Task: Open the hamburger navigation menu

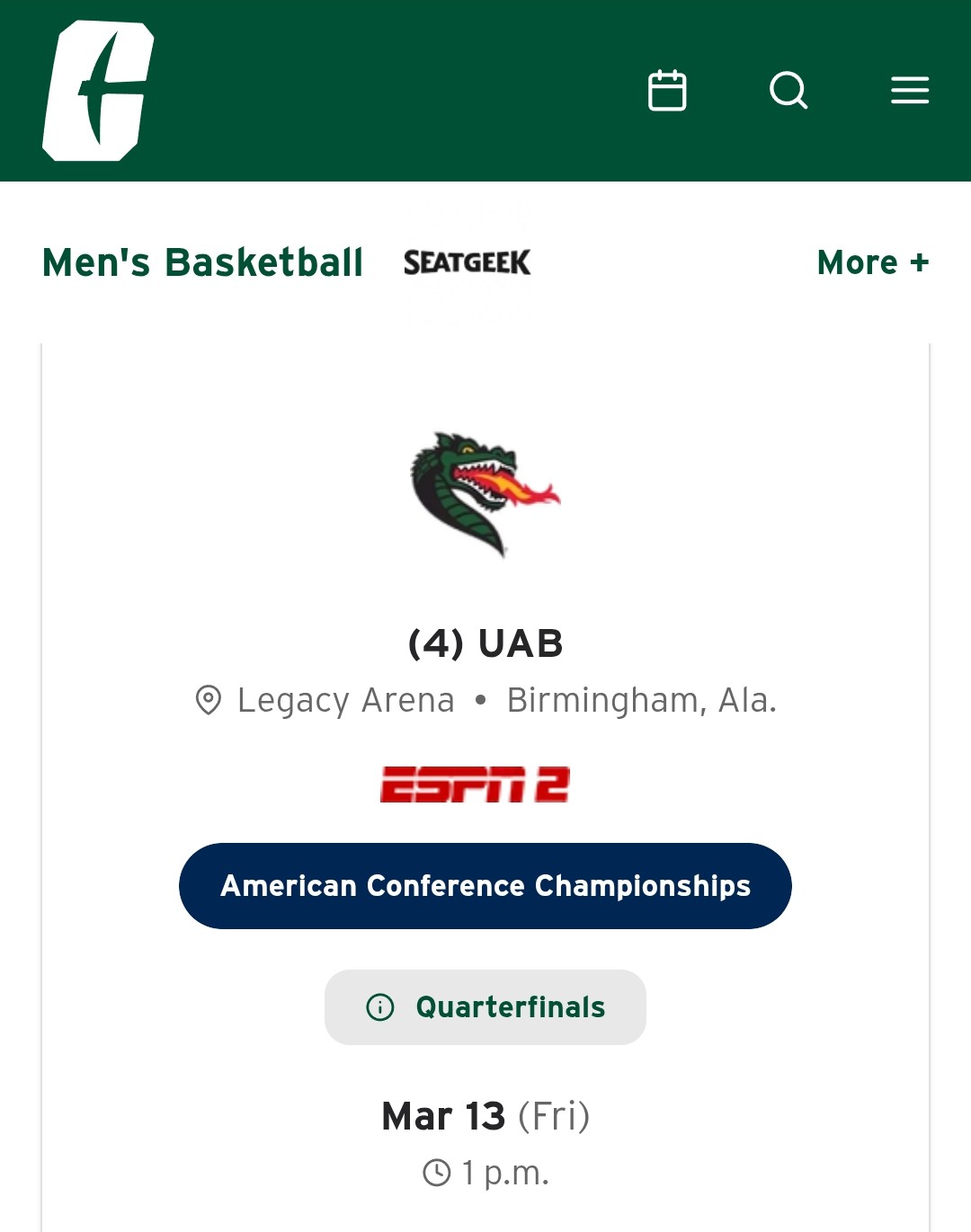Action: pos(910,91)
